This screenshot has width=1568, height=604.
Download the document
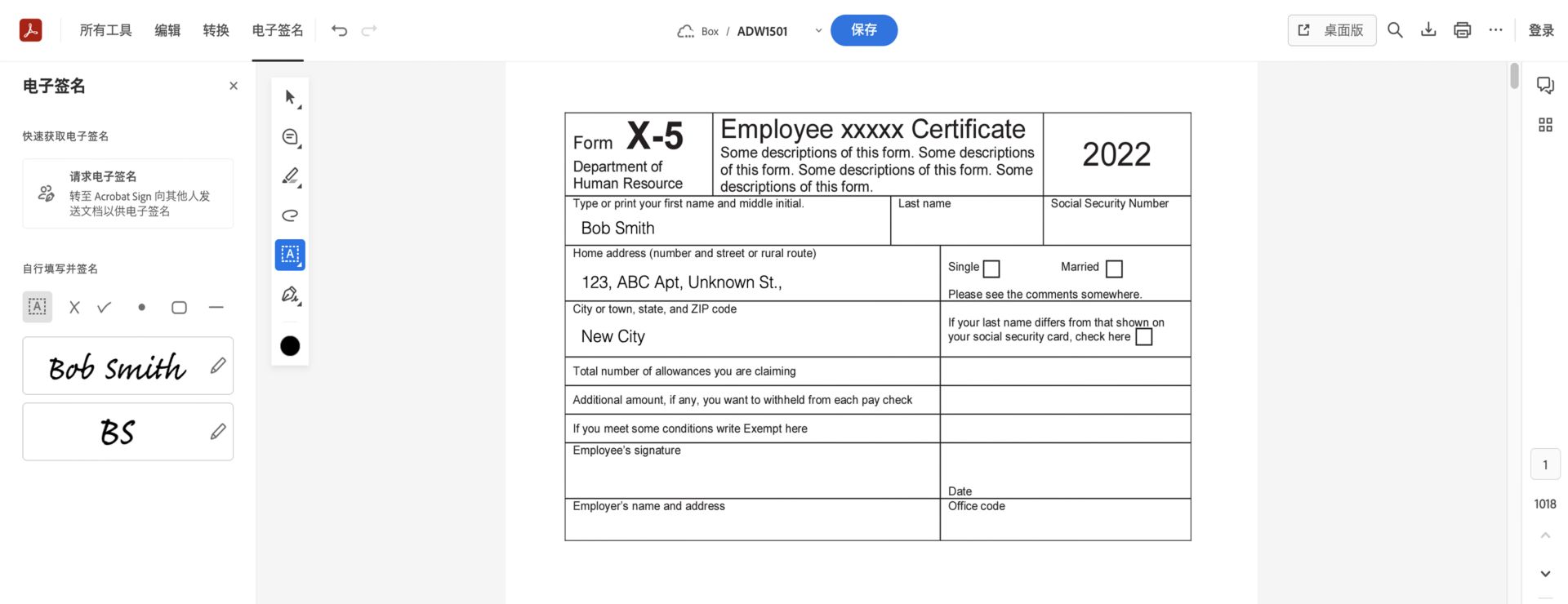pyautogui.click(x=1428, y=30)
